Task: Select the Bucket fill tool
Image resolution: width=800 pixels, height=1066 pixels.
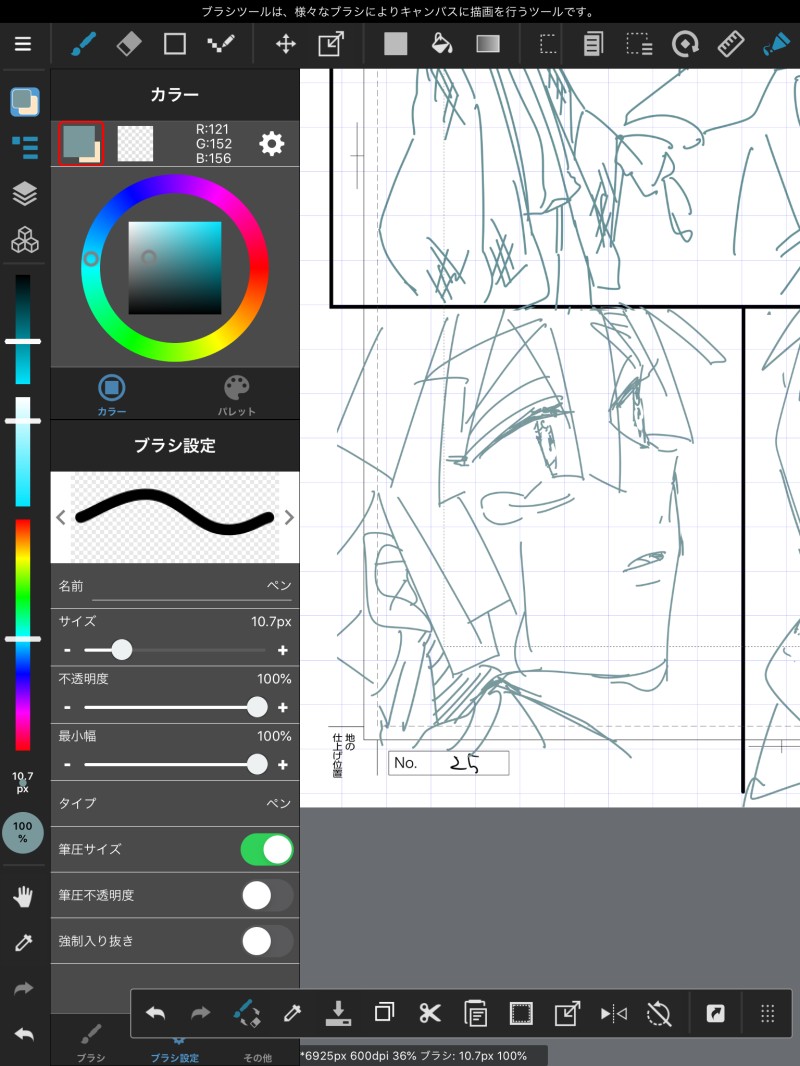Action: [x=442, y=44]
